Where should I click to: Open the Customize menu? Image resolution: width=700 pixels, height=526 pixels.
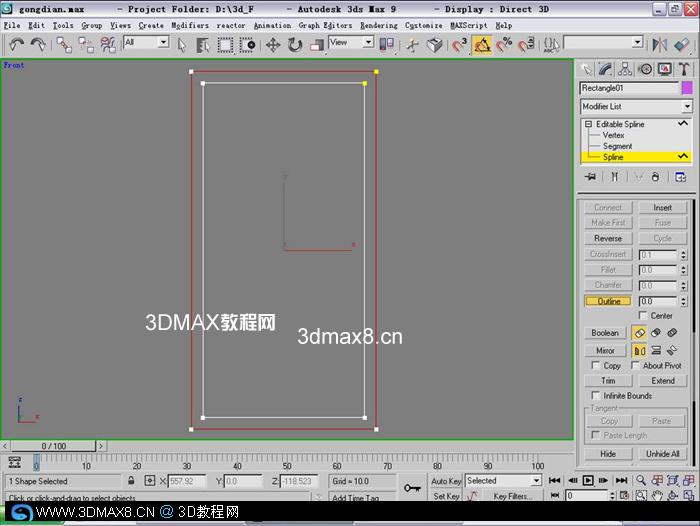[x=424, y=25]
